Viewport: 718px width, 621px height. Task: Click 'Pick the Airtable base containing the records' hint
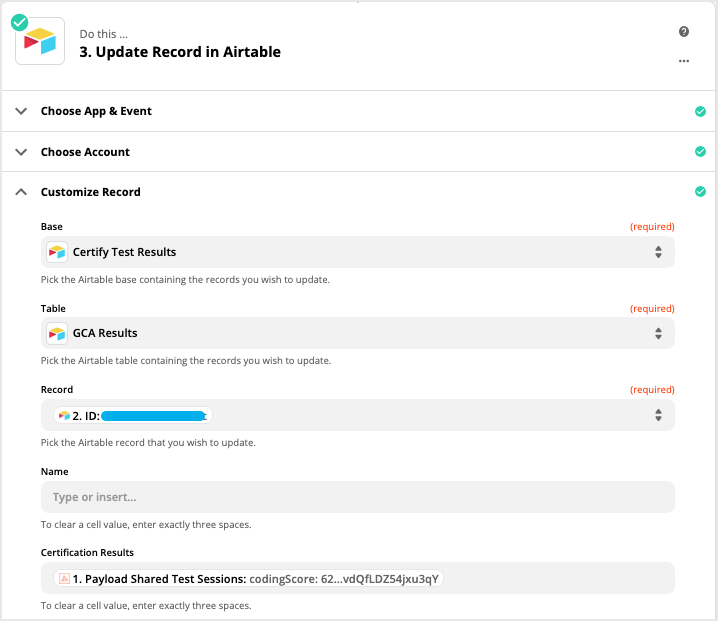(185, 280)
